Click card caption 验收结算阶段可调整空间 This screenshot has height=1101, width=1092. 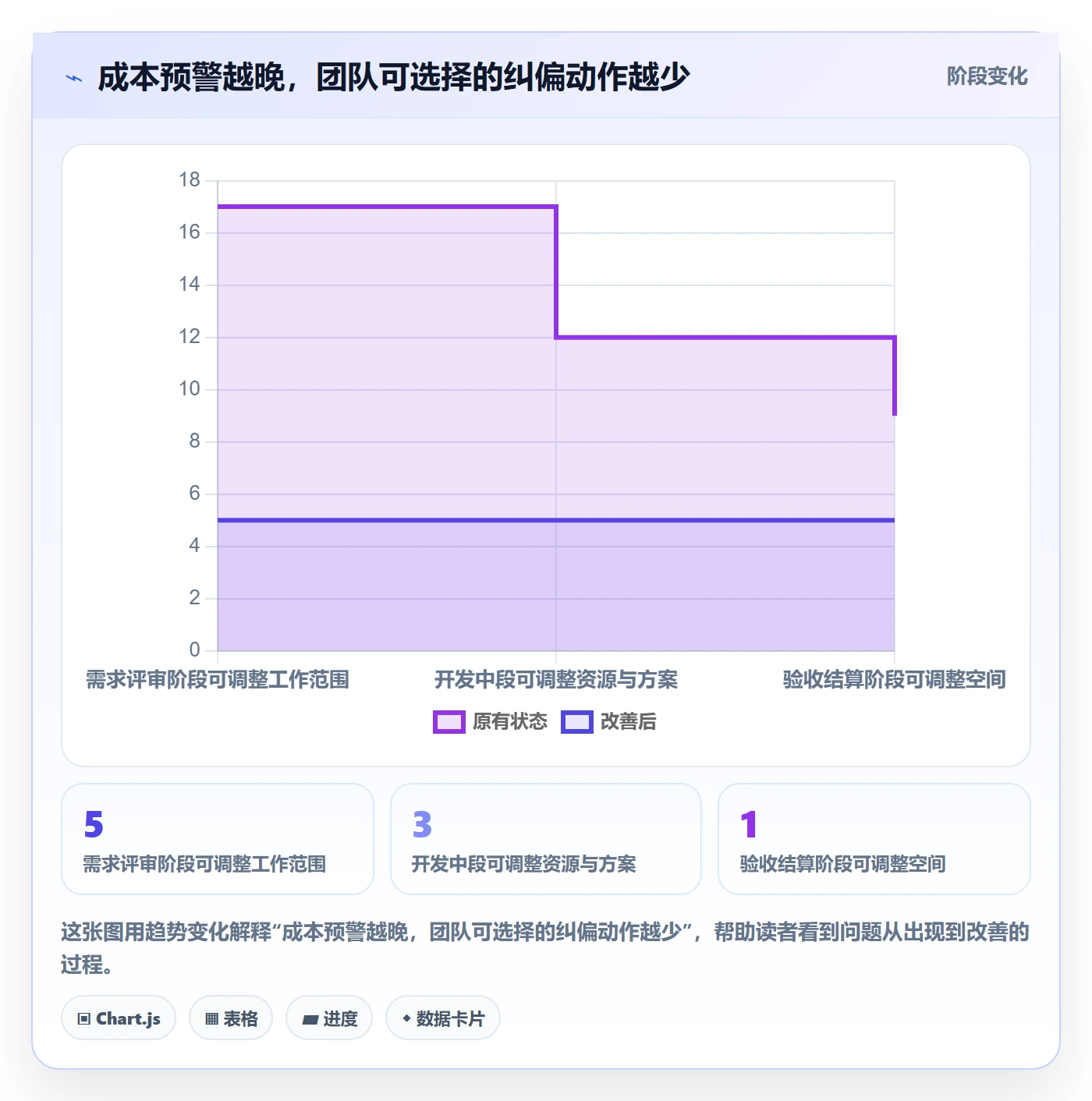pyautogui.click(x=843, y=864)
